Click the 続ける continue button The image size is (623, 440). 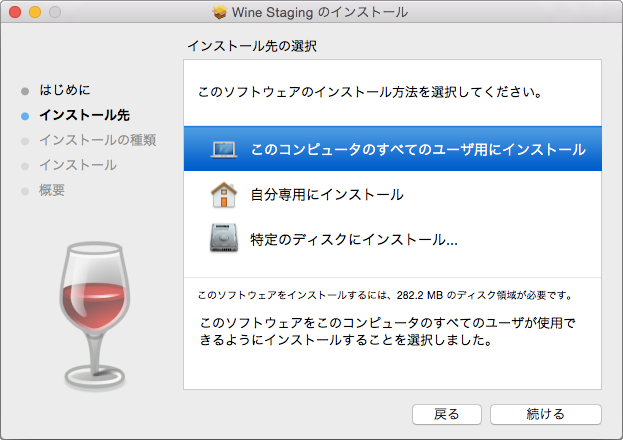point(546,414)
